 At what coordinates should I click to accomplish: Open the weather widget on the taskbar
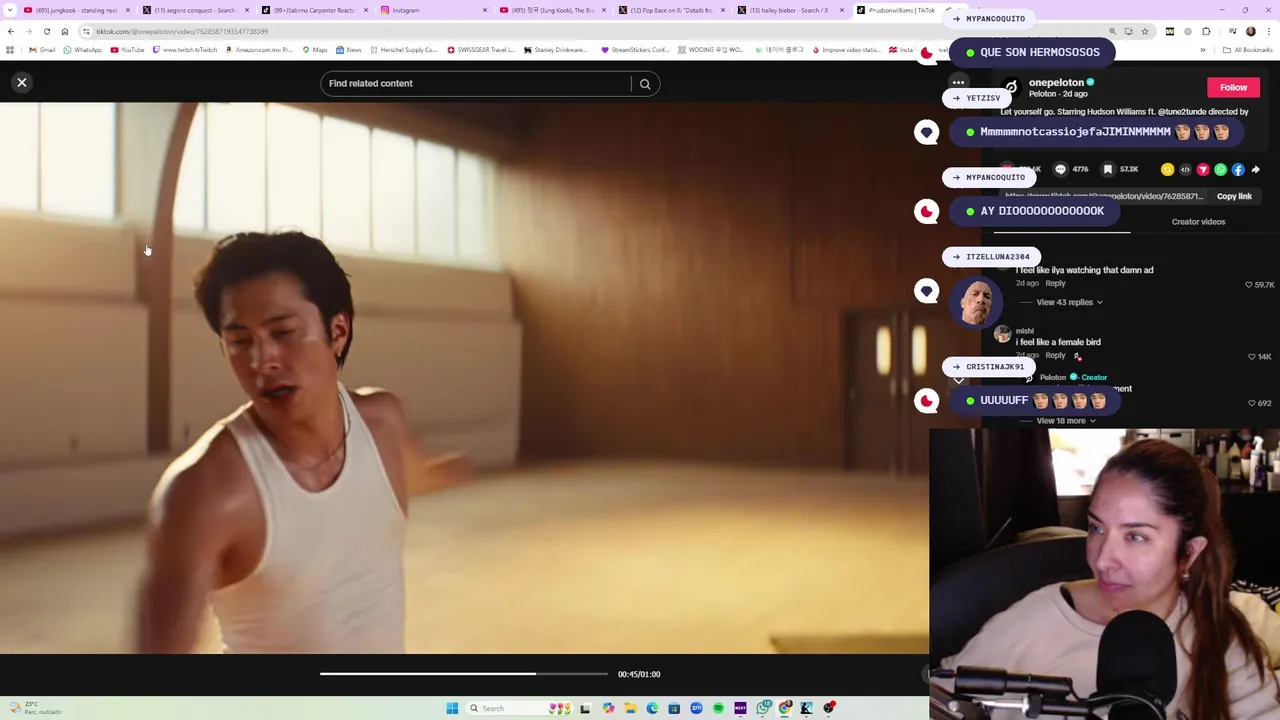pyautogui.click(x=35, y=708)
